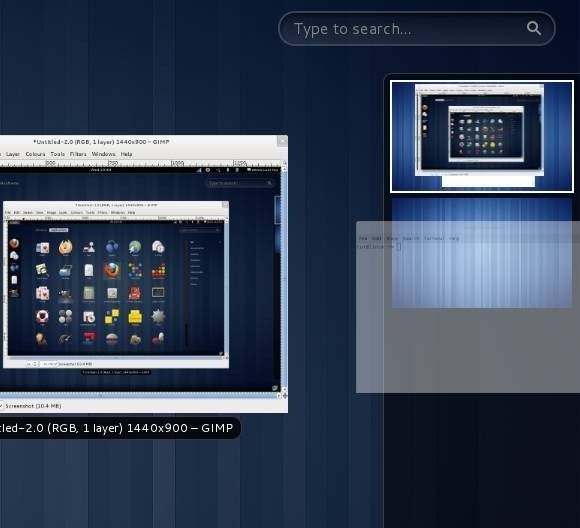Open the Layer menu in GIMP window
The height and width of the screenshot is (528, 580).
pyautogui.click(x=13, y=154)
